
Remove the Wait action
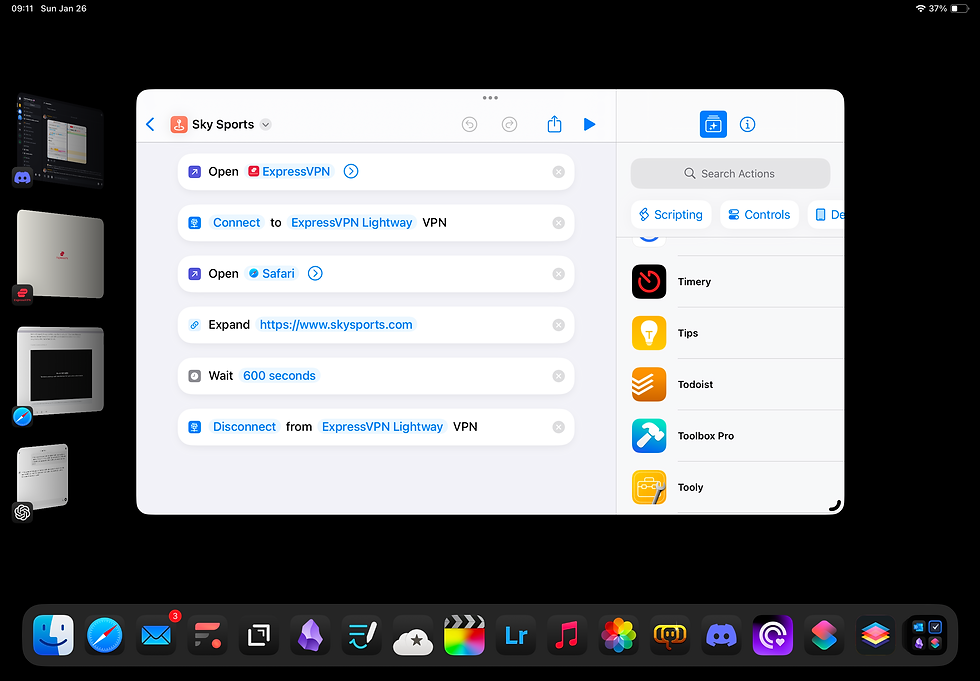(559, 376)
